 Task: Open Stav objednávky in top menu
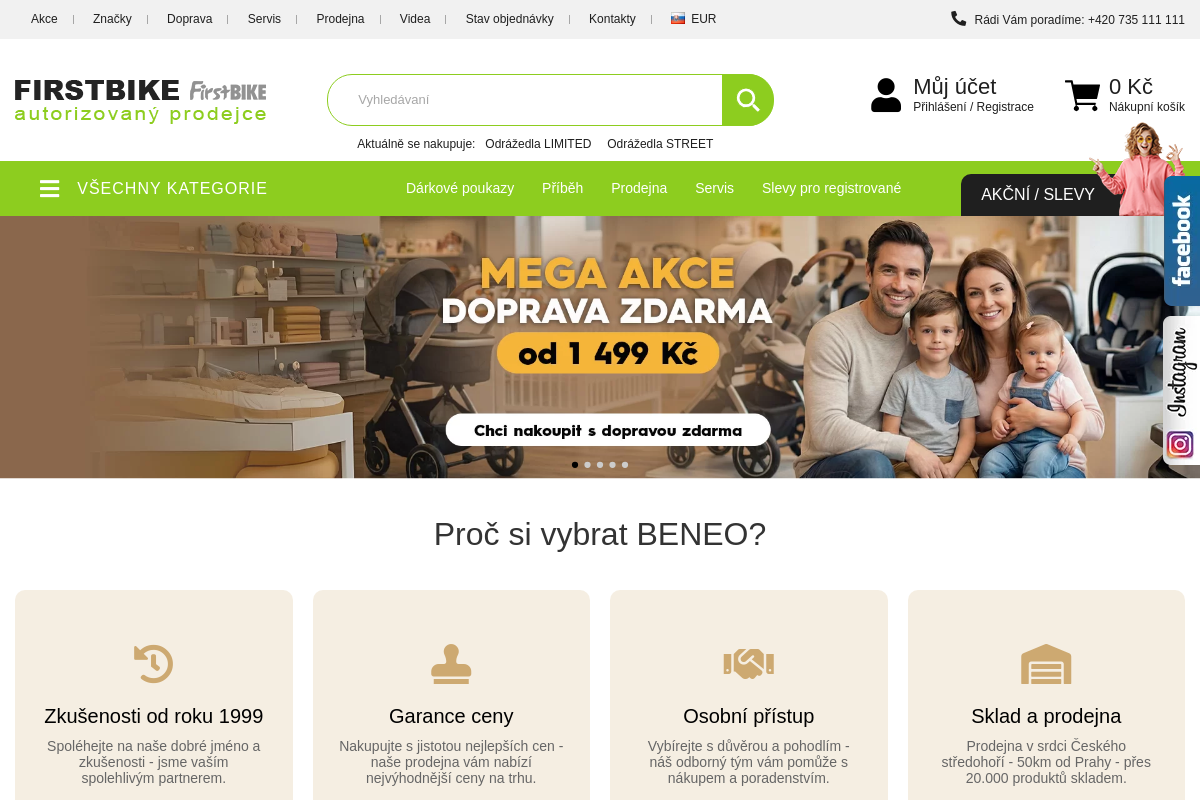pyautogui.click(x=509, y=19)
